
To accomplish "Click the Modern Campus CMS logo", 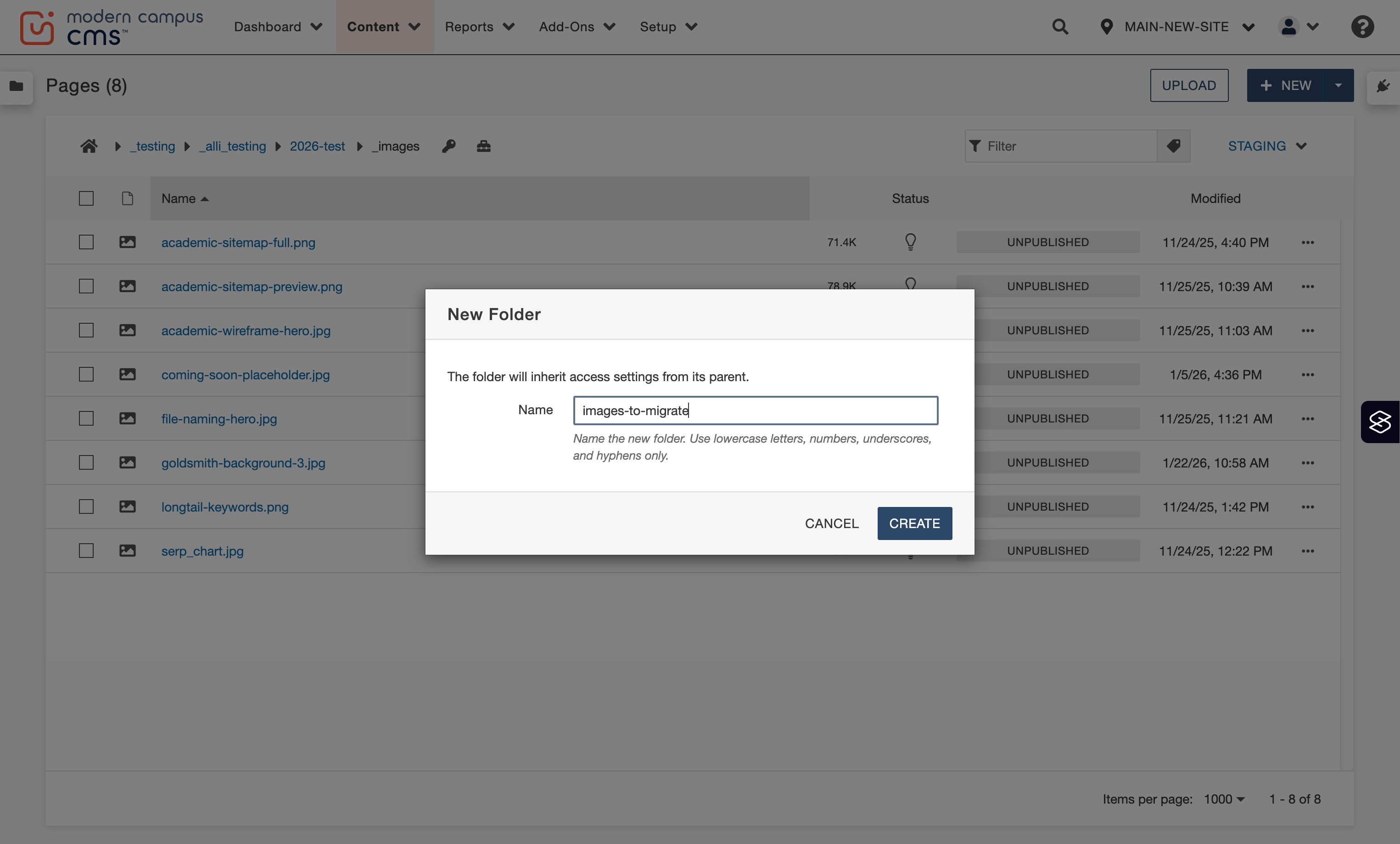I will tap(112, 27).
